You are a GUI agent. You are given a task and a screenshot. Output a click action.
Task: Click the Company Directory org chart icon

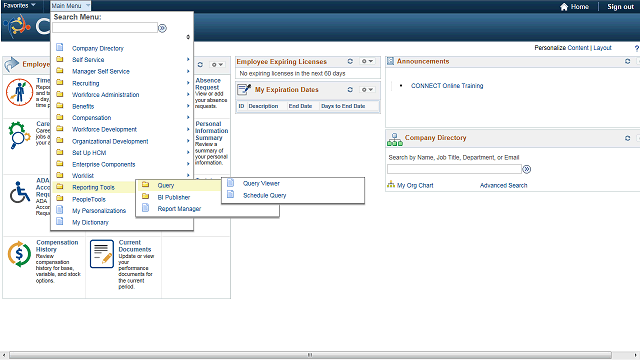click(x=394, y=139)
